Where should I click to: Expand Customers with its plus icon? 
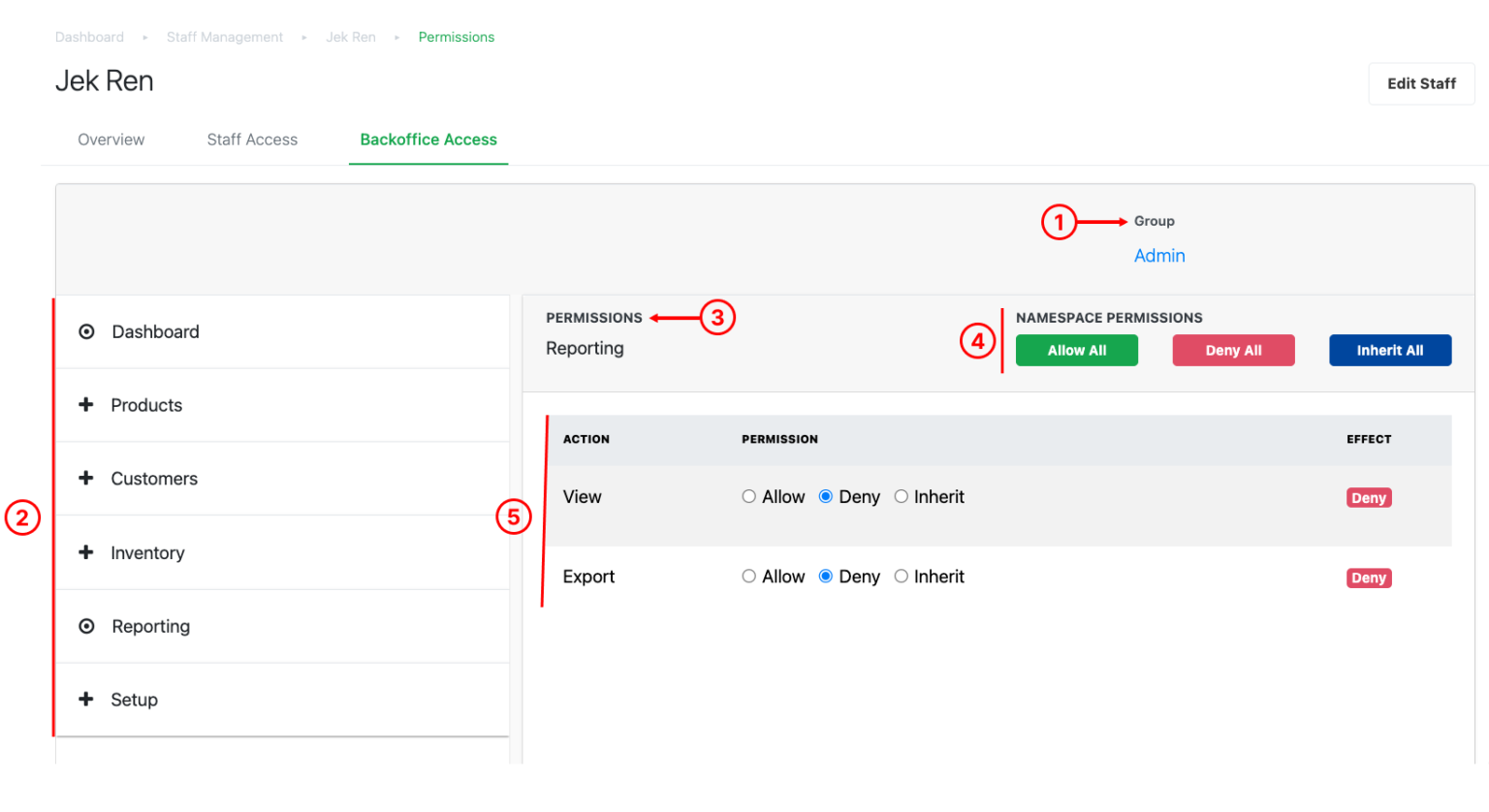point(86,479)
